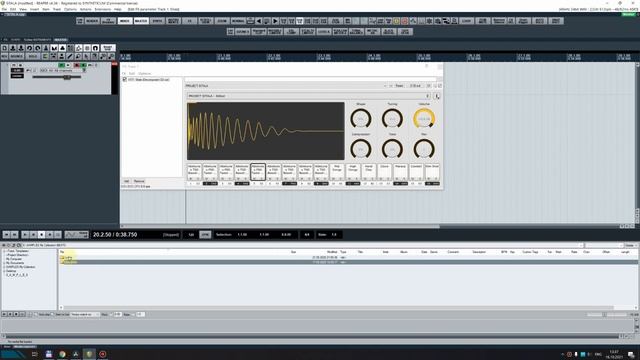Click the left-arrow icon in top toolbar
This screenshot has height=360, width=640.
click(x=259, y=21)
